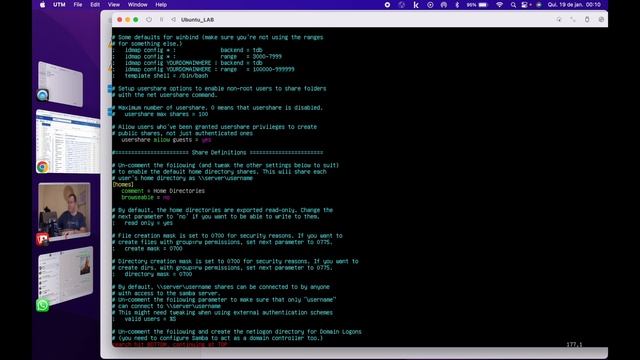
Task: Click the battery indicator in menu bar
Action: point(477,5)
